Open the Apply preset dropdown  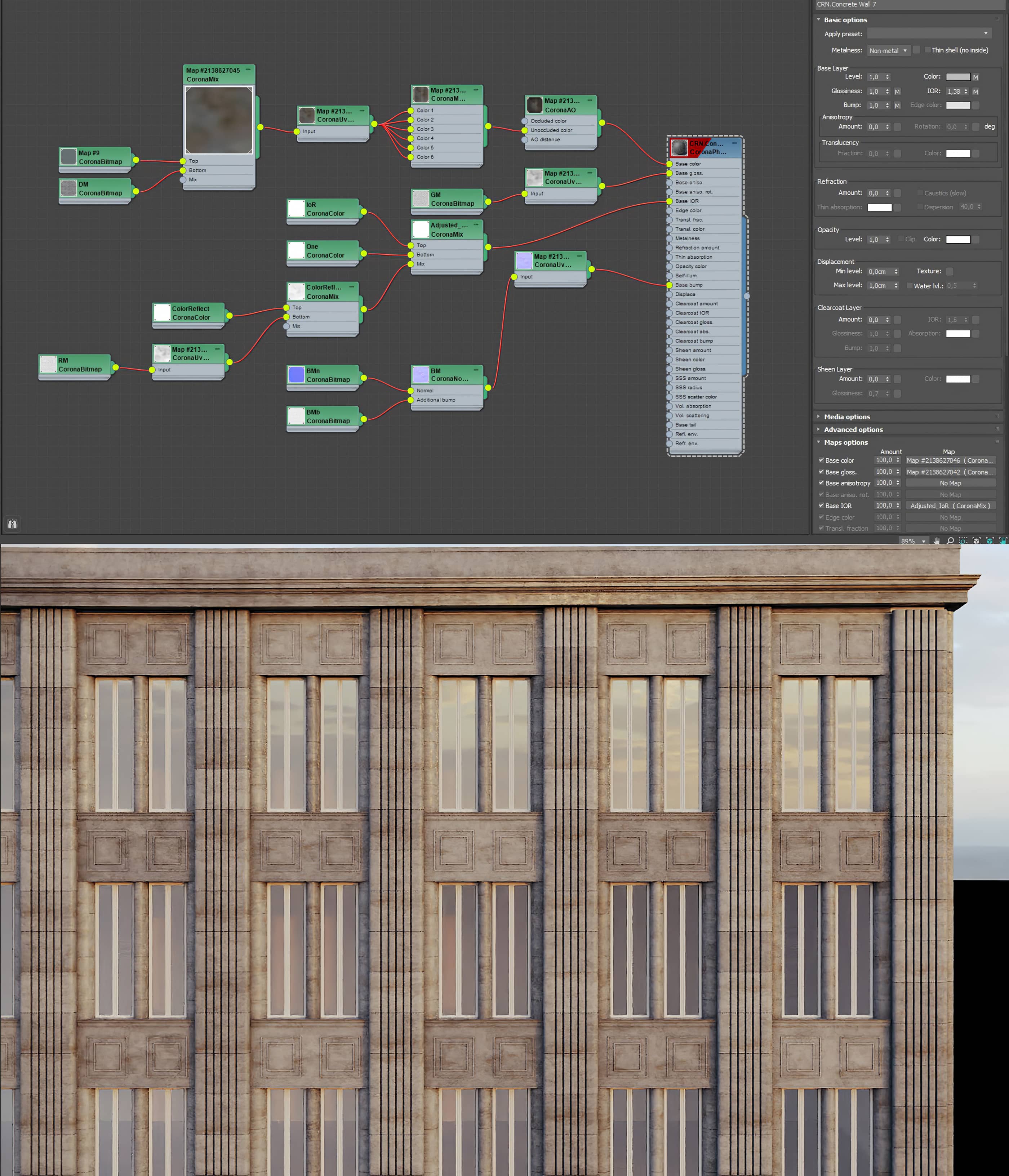(x=929, y=34)
